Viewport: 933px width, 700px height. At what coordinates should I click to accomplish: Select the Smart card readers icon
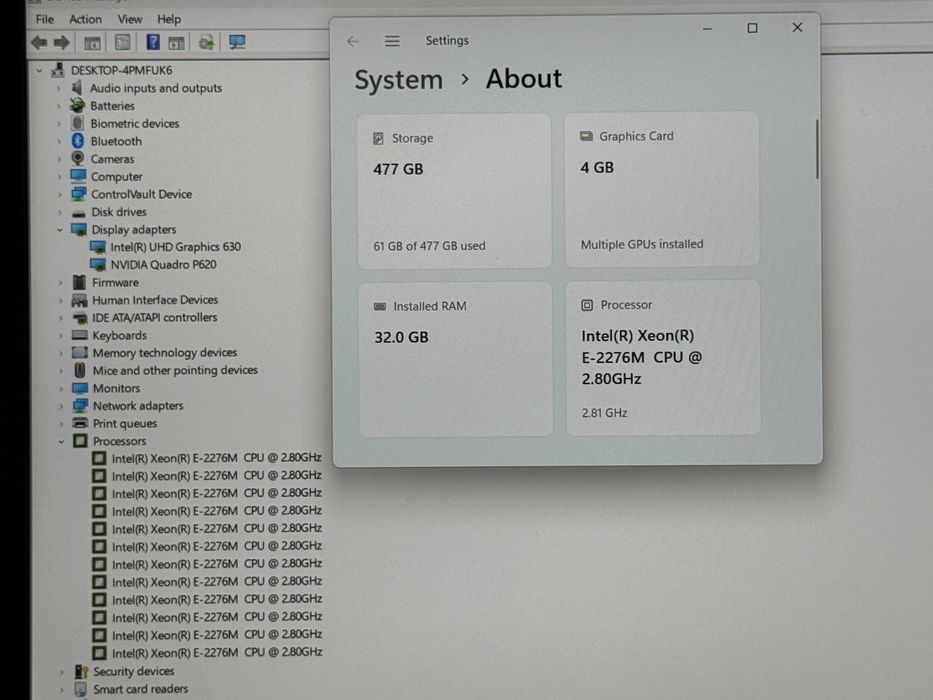(80, 689)
